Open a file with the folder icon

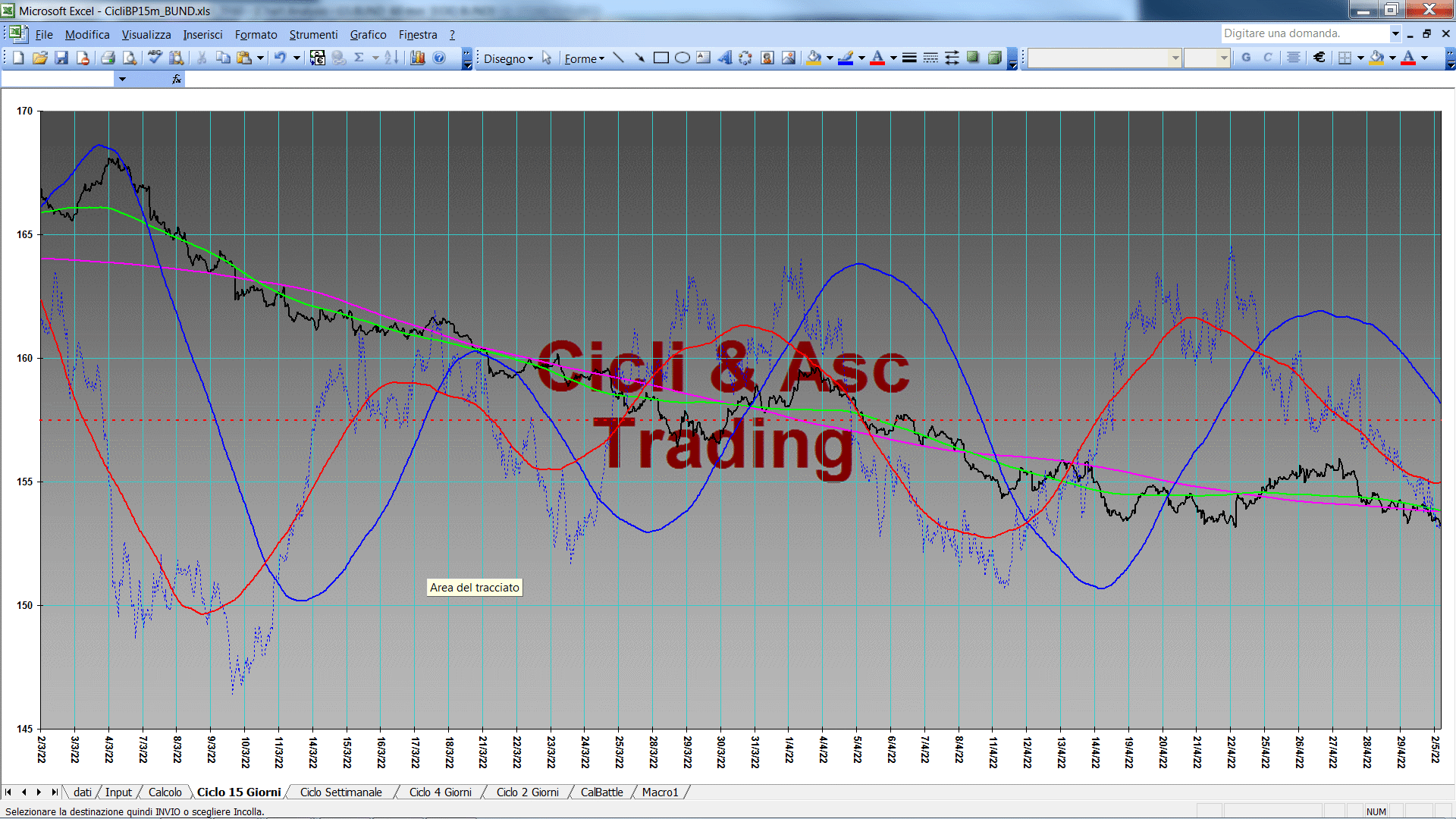39,58
